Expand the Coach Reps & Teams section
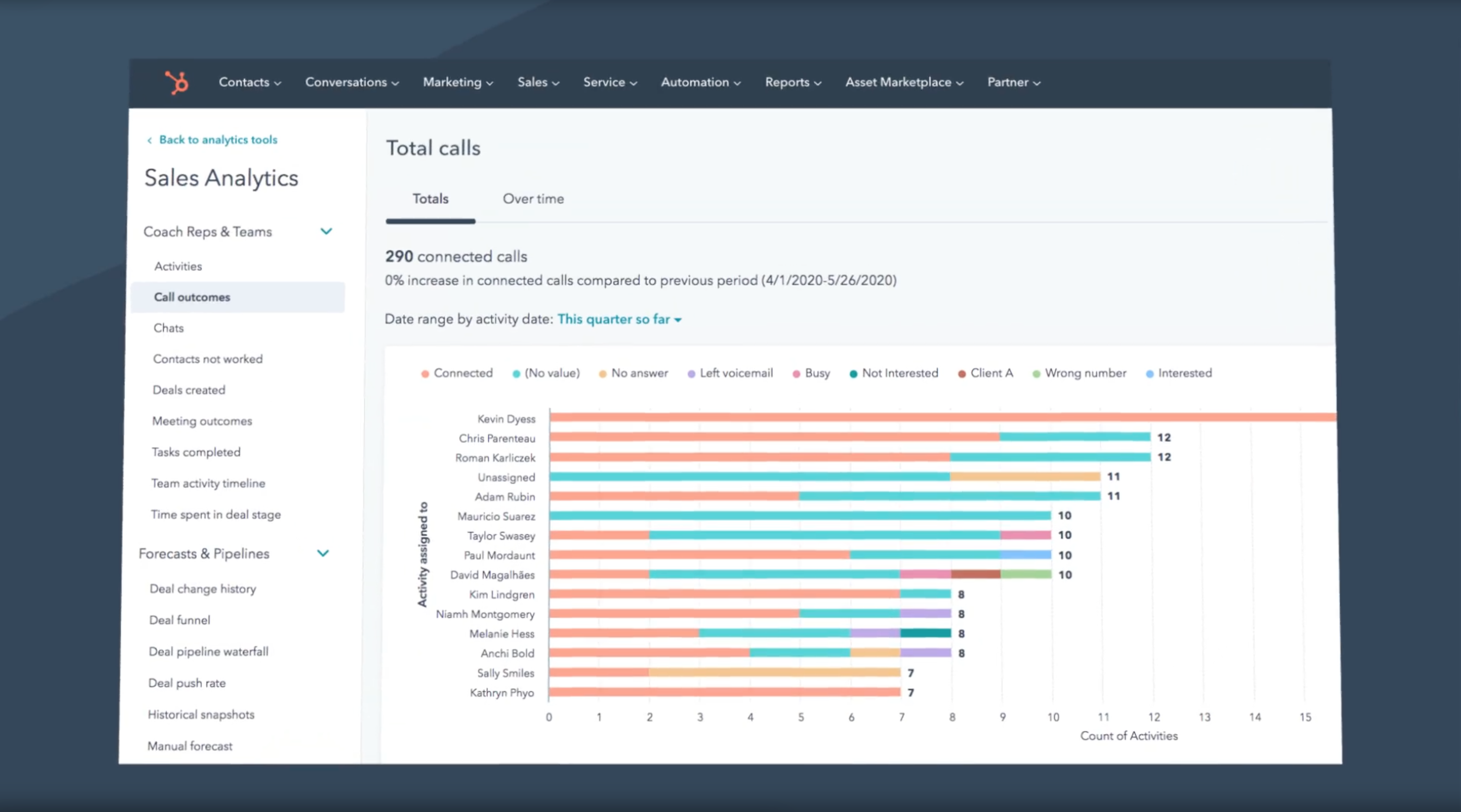Image resolution: width=1461 pixels, height=812 pixels. (326, 231)
